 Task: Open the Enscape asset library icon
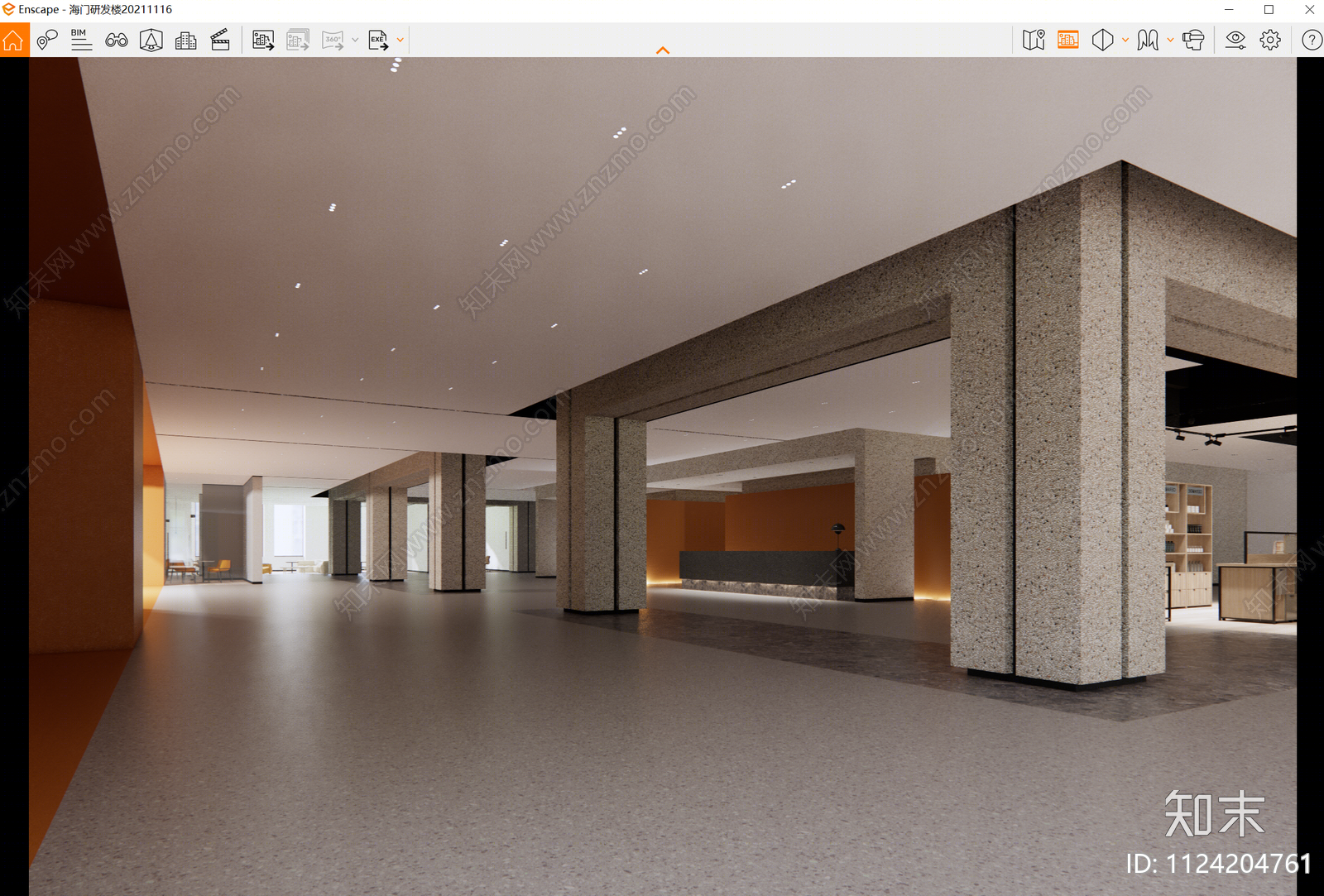click(x=151, y=40)
